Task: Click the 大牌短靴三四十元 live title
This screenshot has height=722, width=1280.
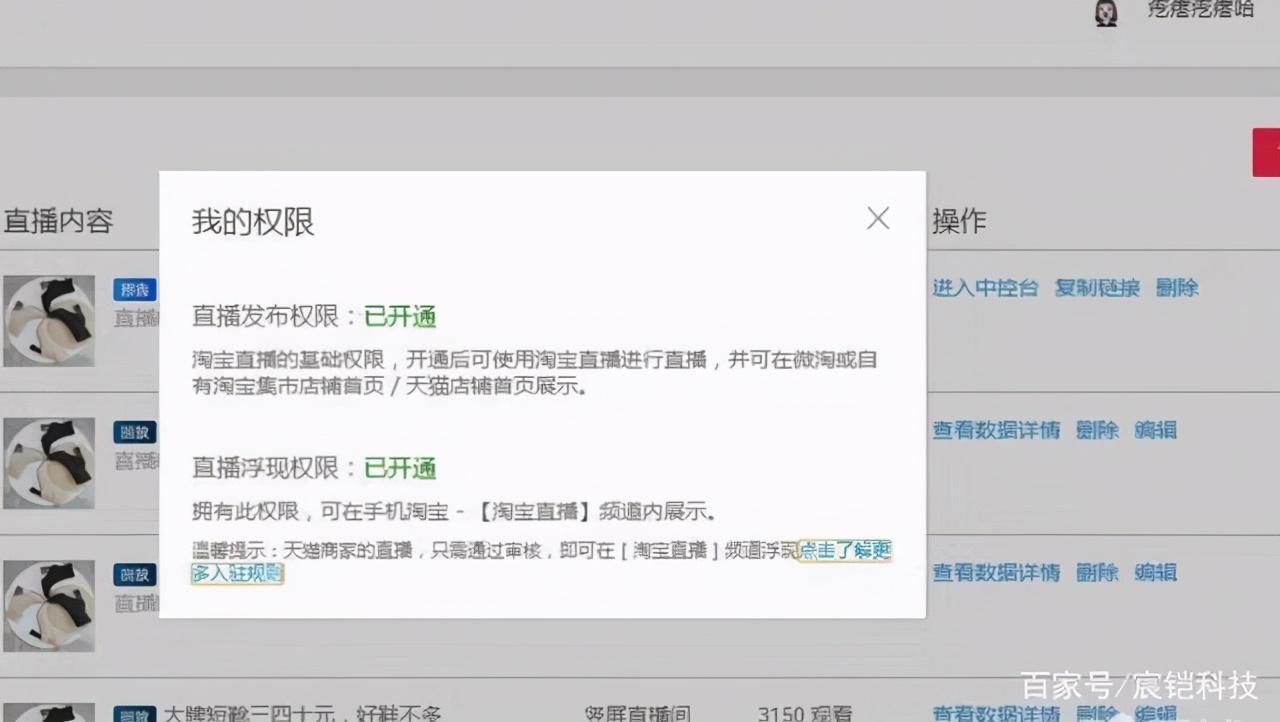Action: click(x=302, y=713)
